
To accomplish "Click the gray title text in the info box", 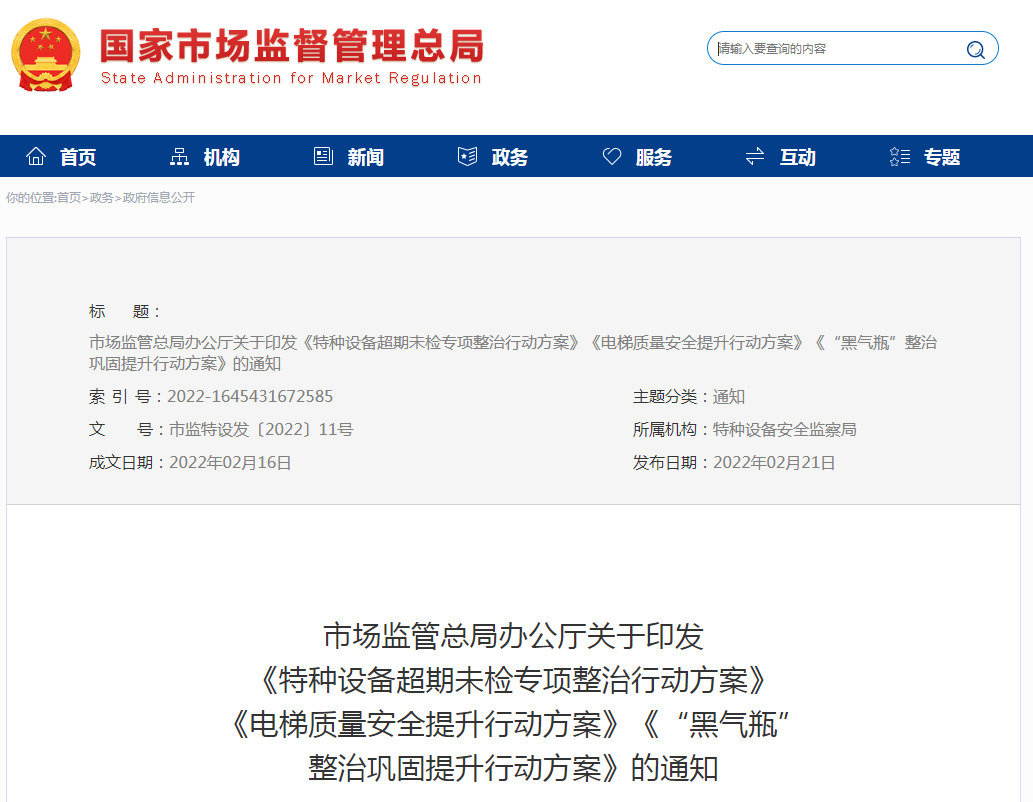I will click(x=513, y=353).
